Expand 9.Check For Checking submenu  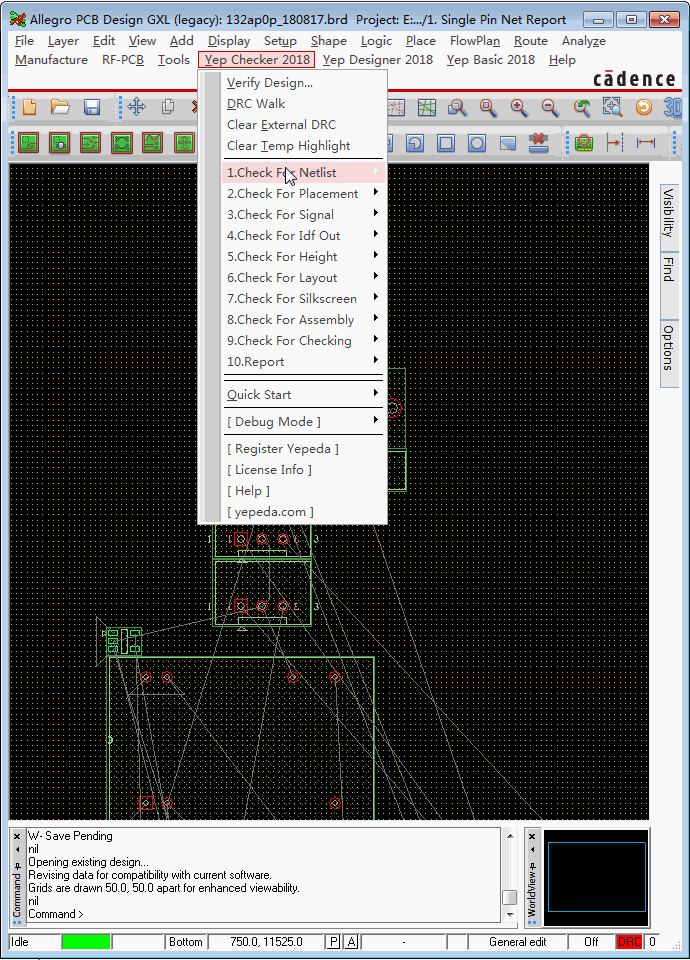point(304,340)
